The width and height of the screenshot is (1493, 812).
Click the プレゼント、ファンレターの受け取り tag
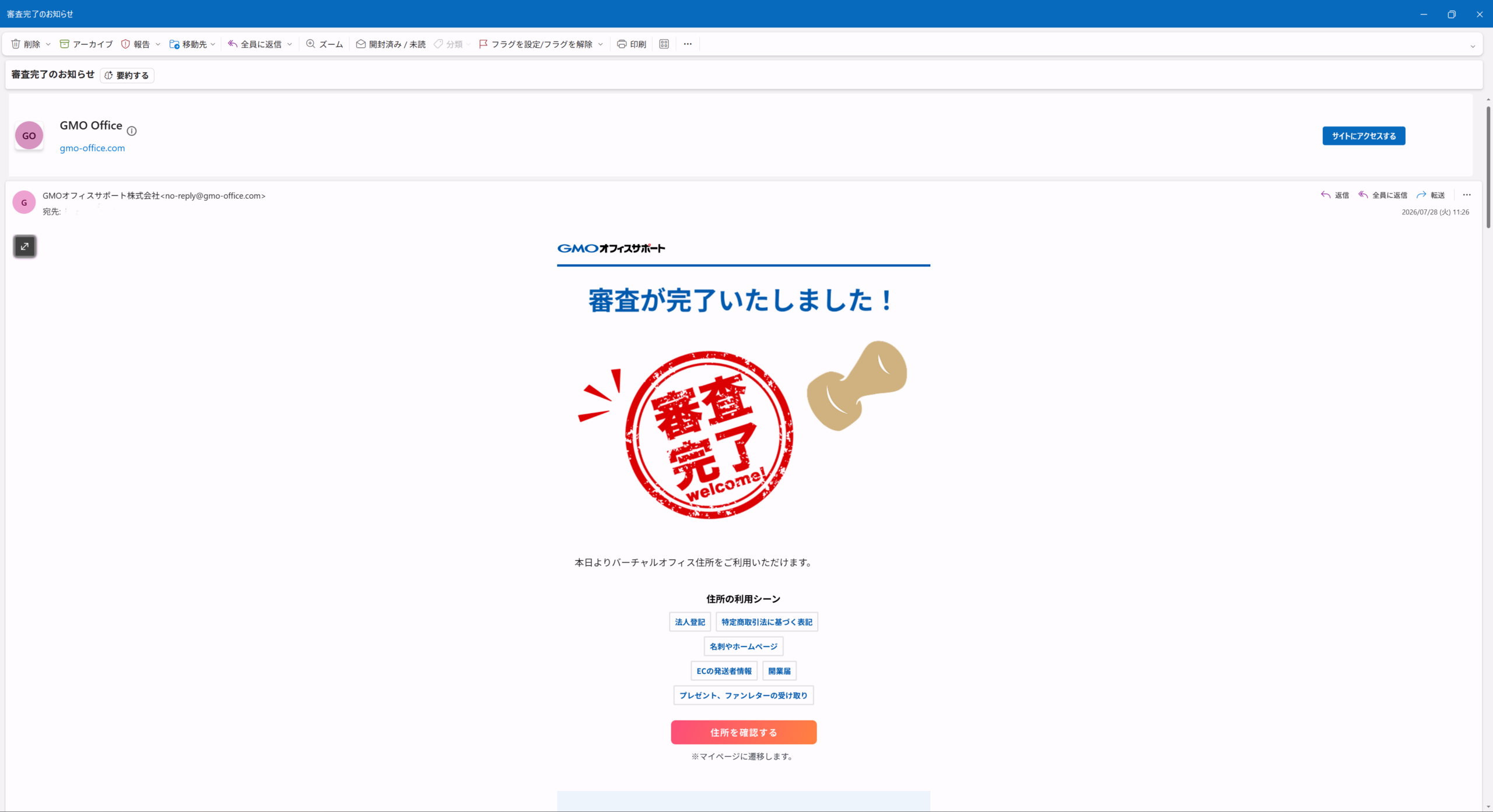pos(744,695)
